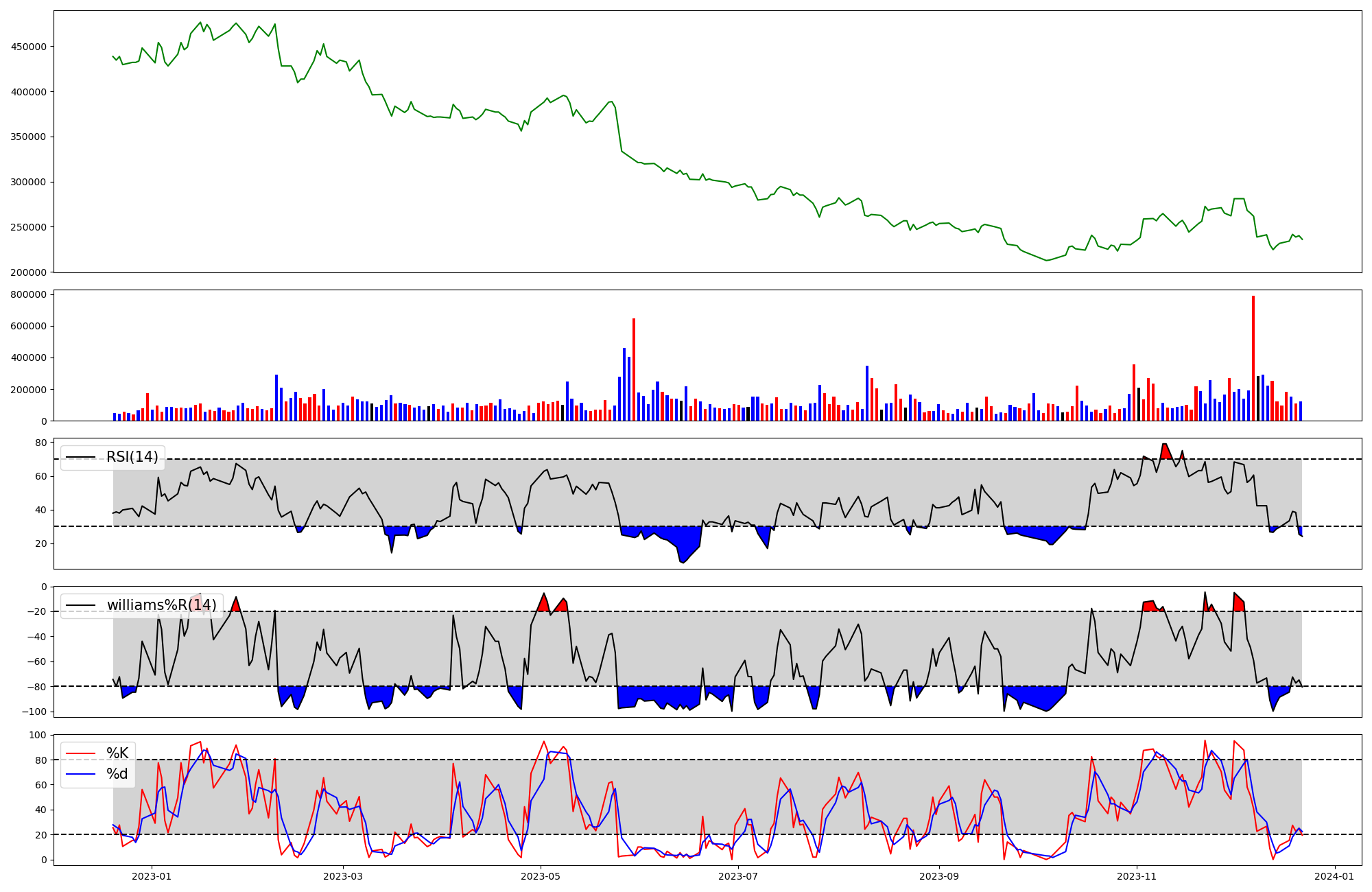Image resolution: width=1372 pixels, height=892 pixels.
Task: Click the blue %d legend line sample
Action: [80, 775]
